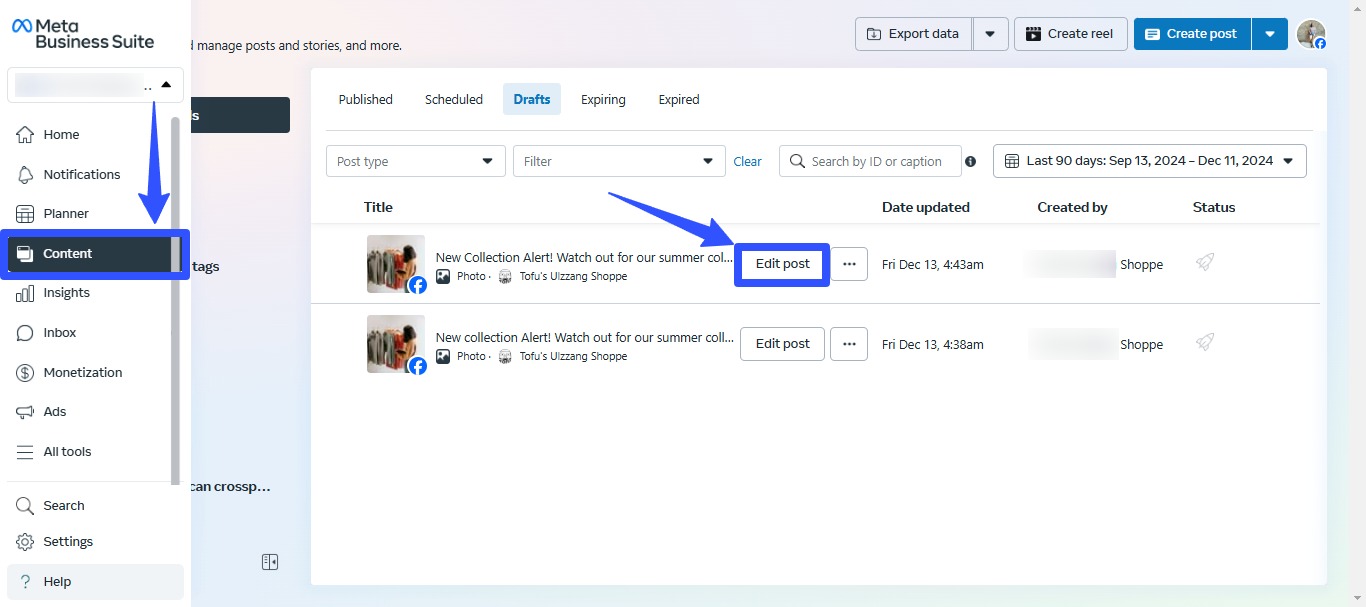The height and width of the screenshot is (607, 1366).
Task: Open the Last 90 days date range picker
Action: (1149, 161)
